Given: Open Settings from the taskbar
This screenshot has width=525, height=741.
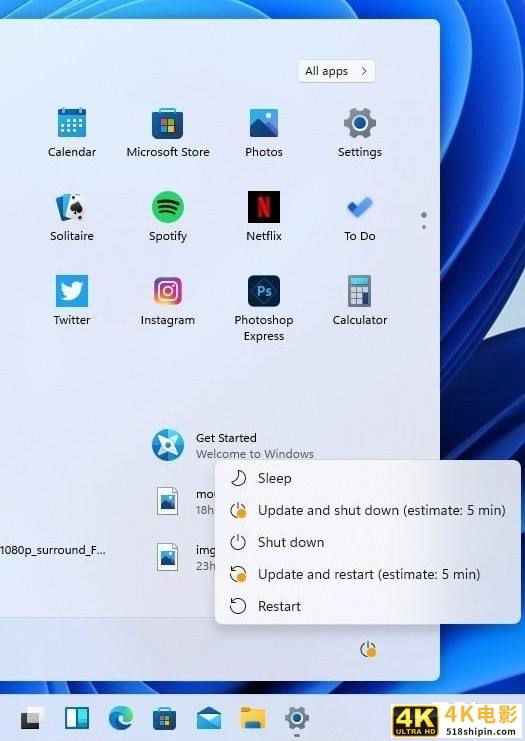Looking at the screenshot, I should 297,719.
